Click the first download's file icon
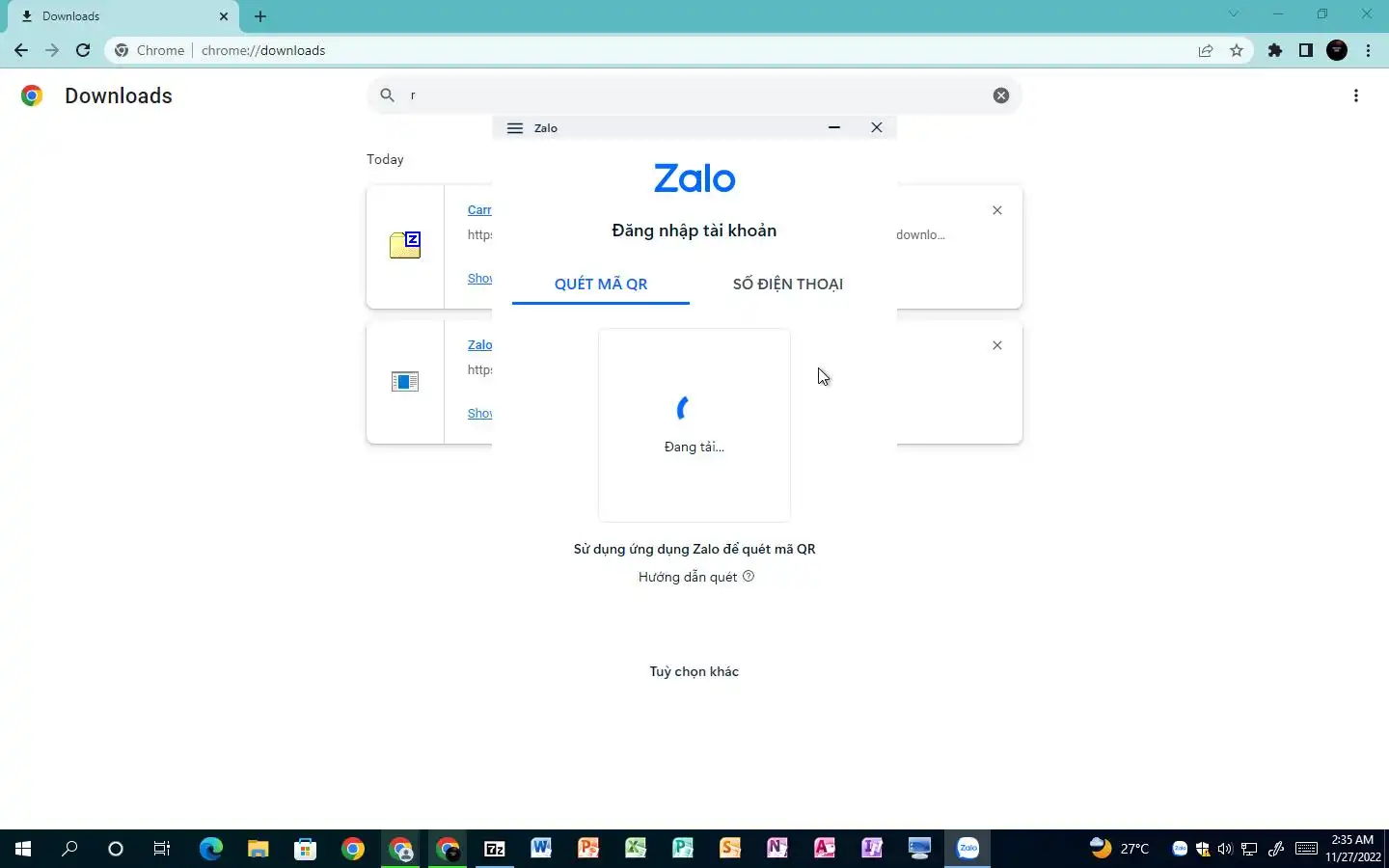 click(x=405, y=245)
